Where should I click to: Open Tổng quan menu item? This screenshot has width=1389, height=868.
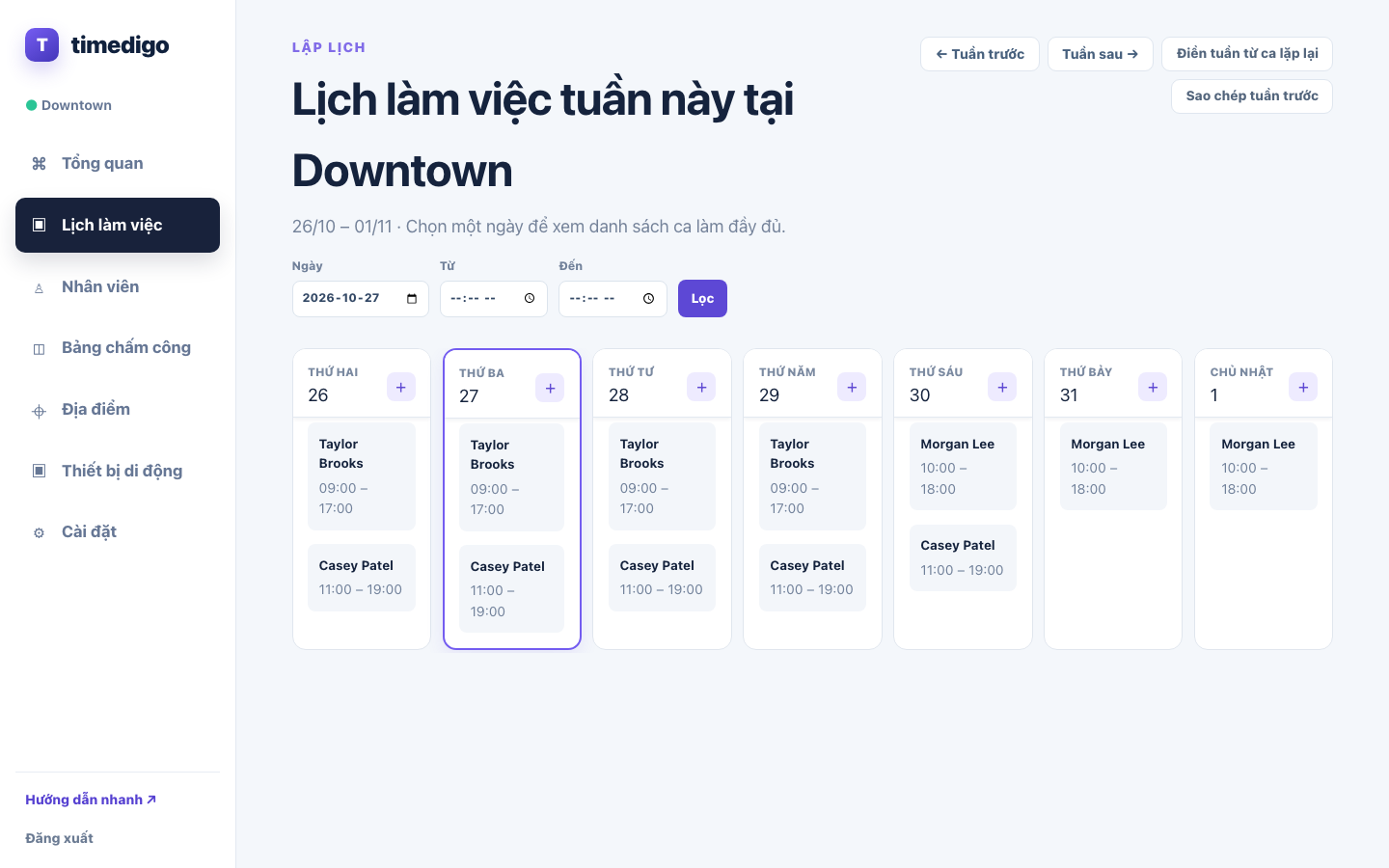(x=118, y=164)
